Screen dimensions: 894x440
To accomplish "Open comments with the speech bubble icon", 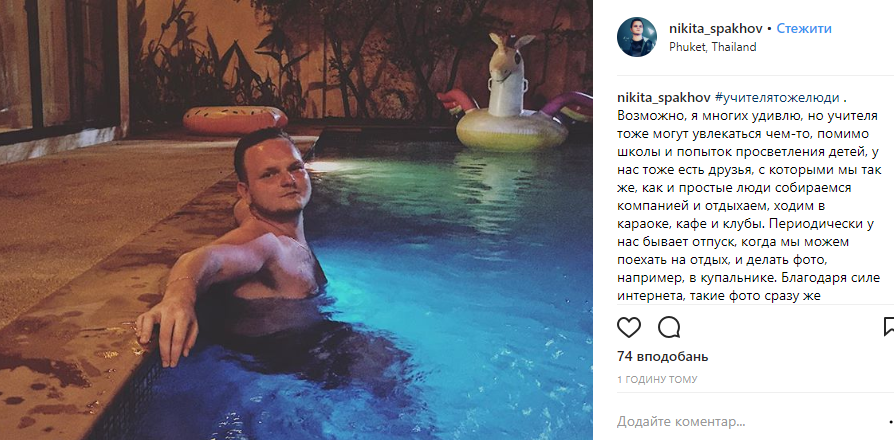I will pyautogui.click(x=669, y=328).
